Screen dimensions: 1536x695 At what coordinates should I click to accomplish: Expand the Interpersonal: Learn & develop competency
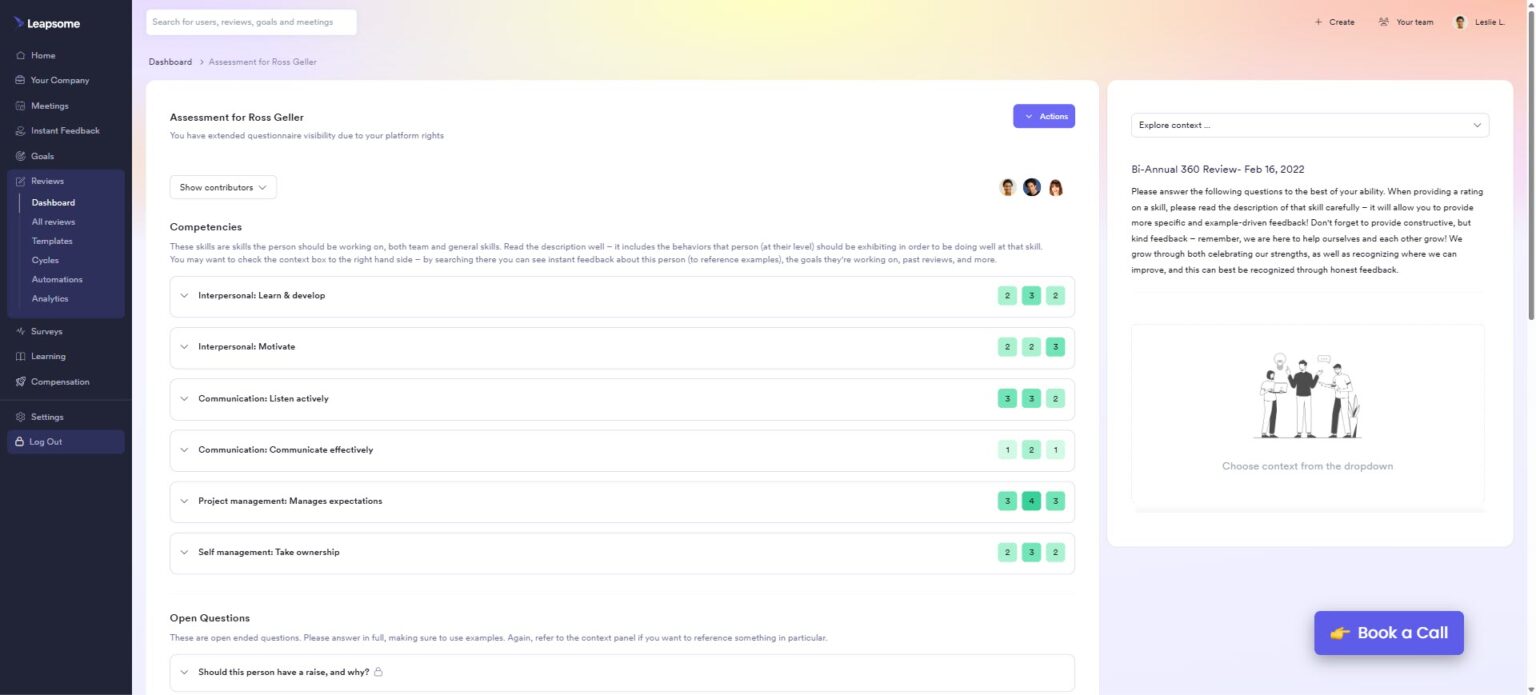184,295
